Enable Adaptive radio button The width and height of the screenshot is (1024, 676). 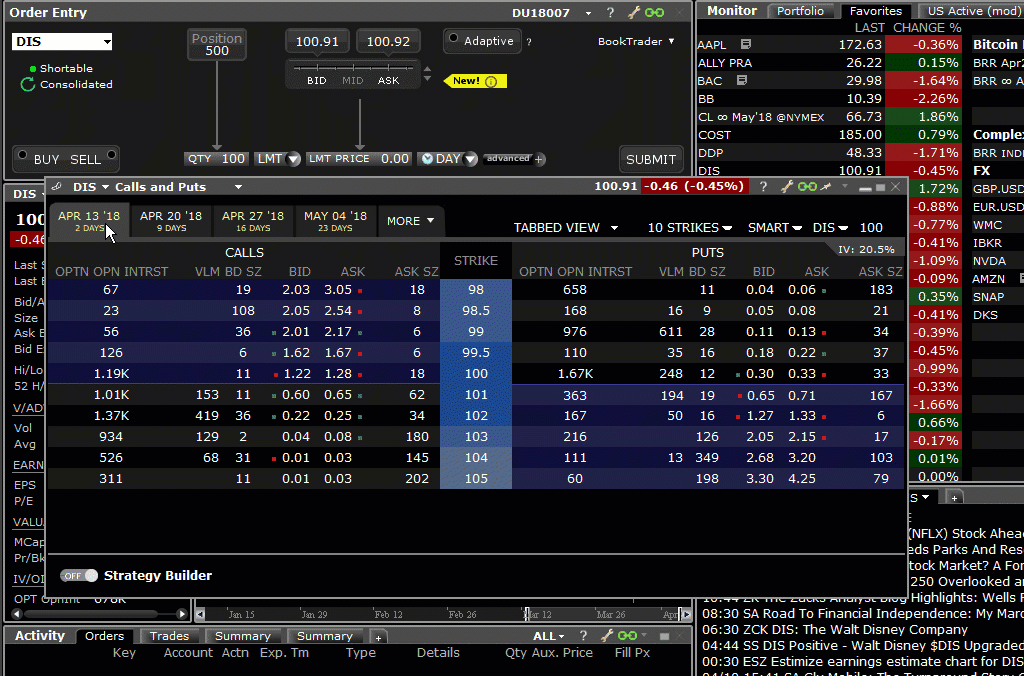pos(453,38)
